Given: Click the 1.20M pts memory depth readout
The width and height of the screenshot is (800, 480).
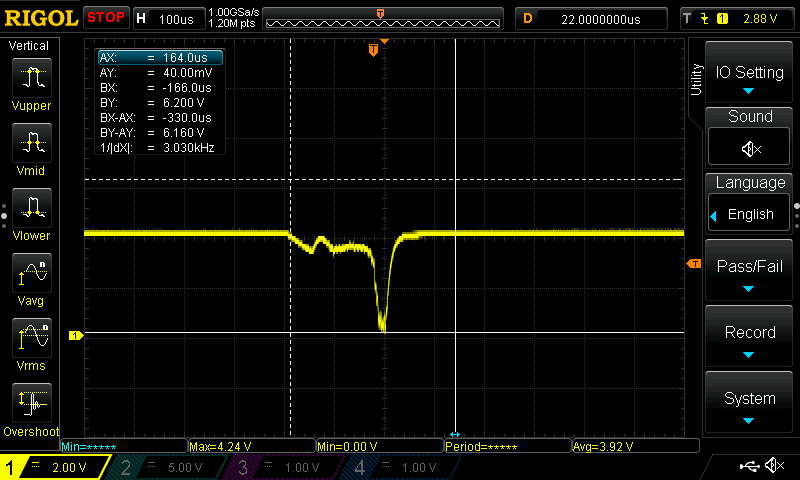Looking at the screenshot, I should pos(232,23).
